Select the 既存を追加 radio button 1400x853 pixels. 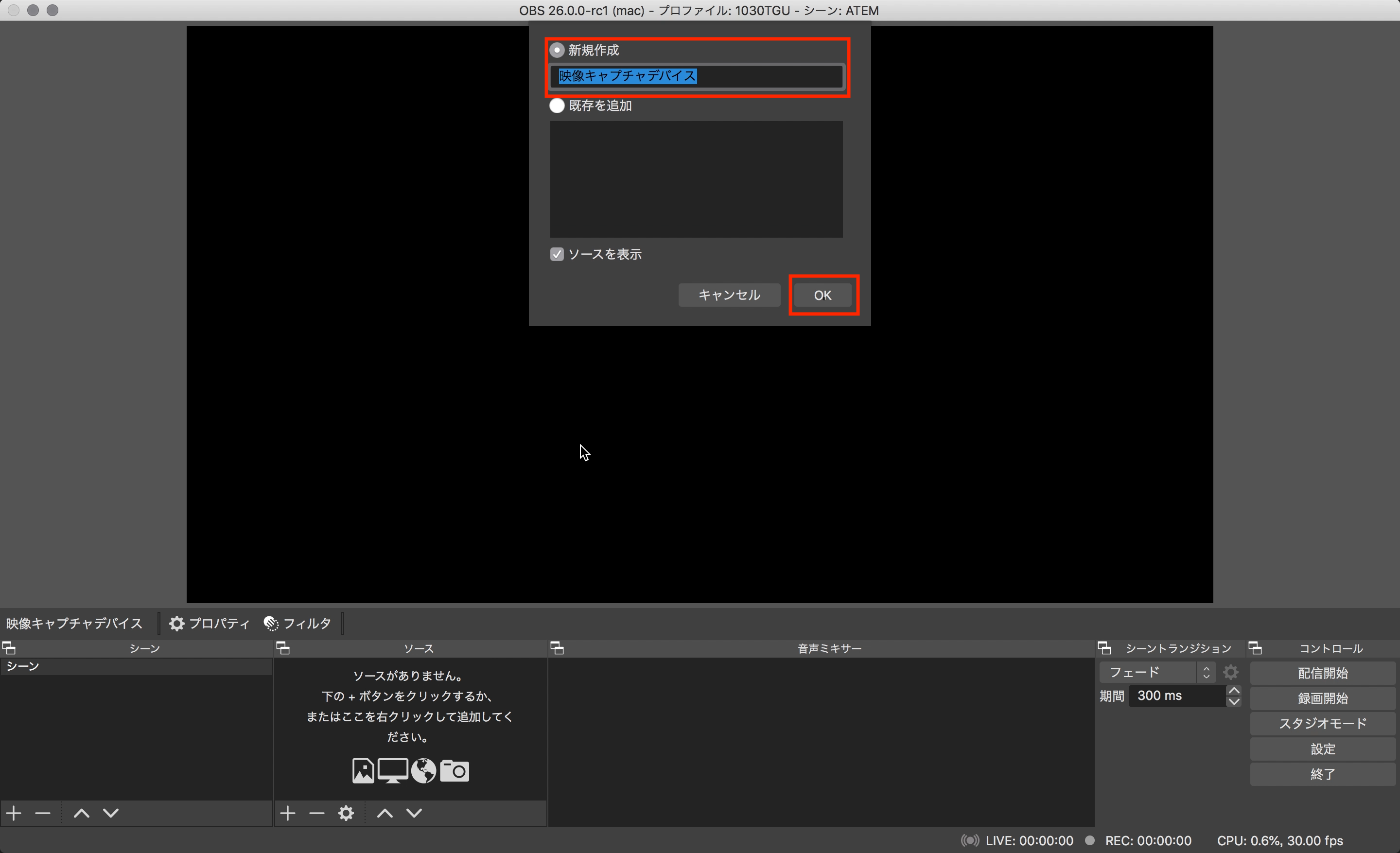(x=557, y=105)
